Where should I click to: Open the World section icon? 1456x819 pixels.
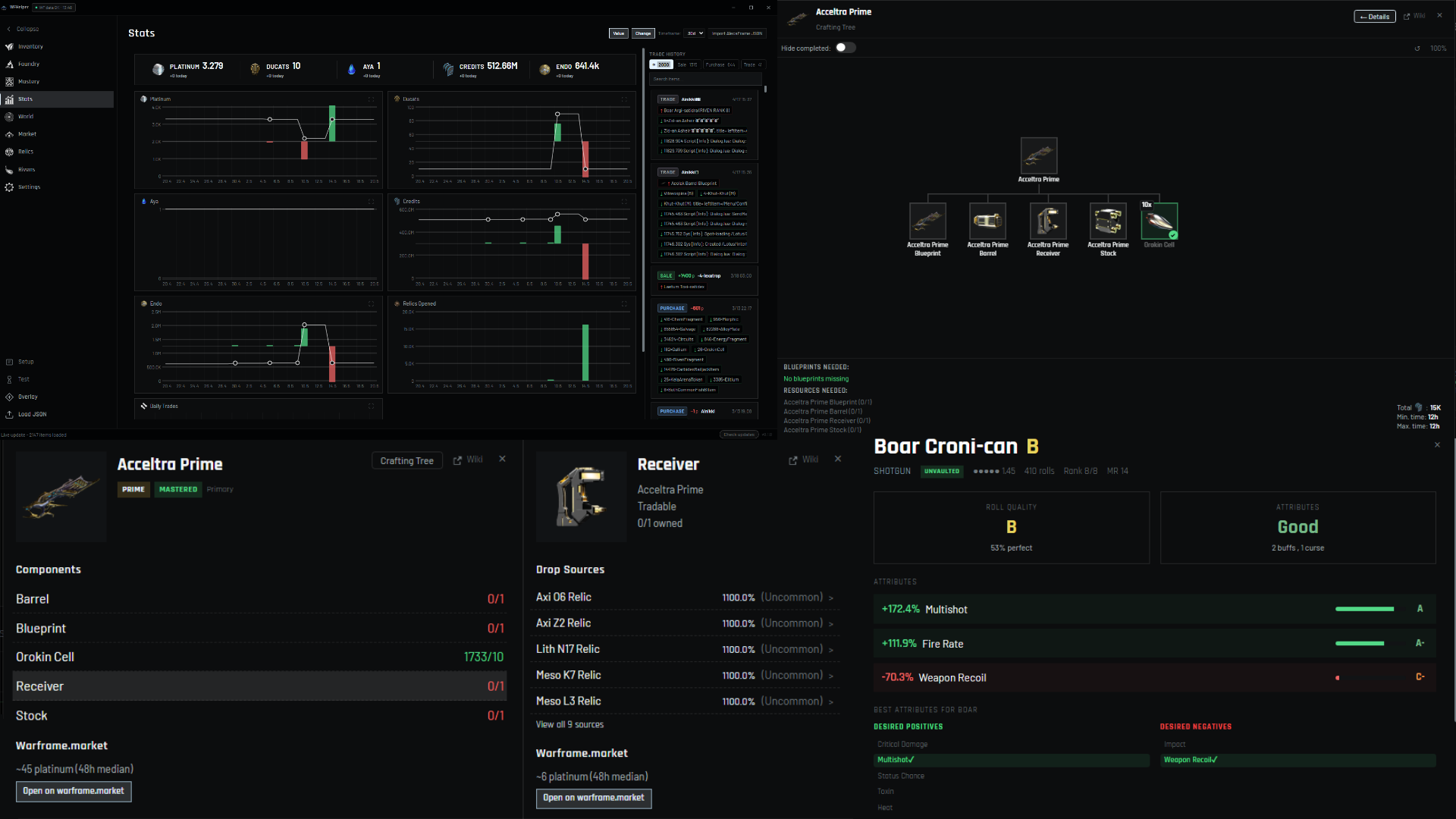9,117
